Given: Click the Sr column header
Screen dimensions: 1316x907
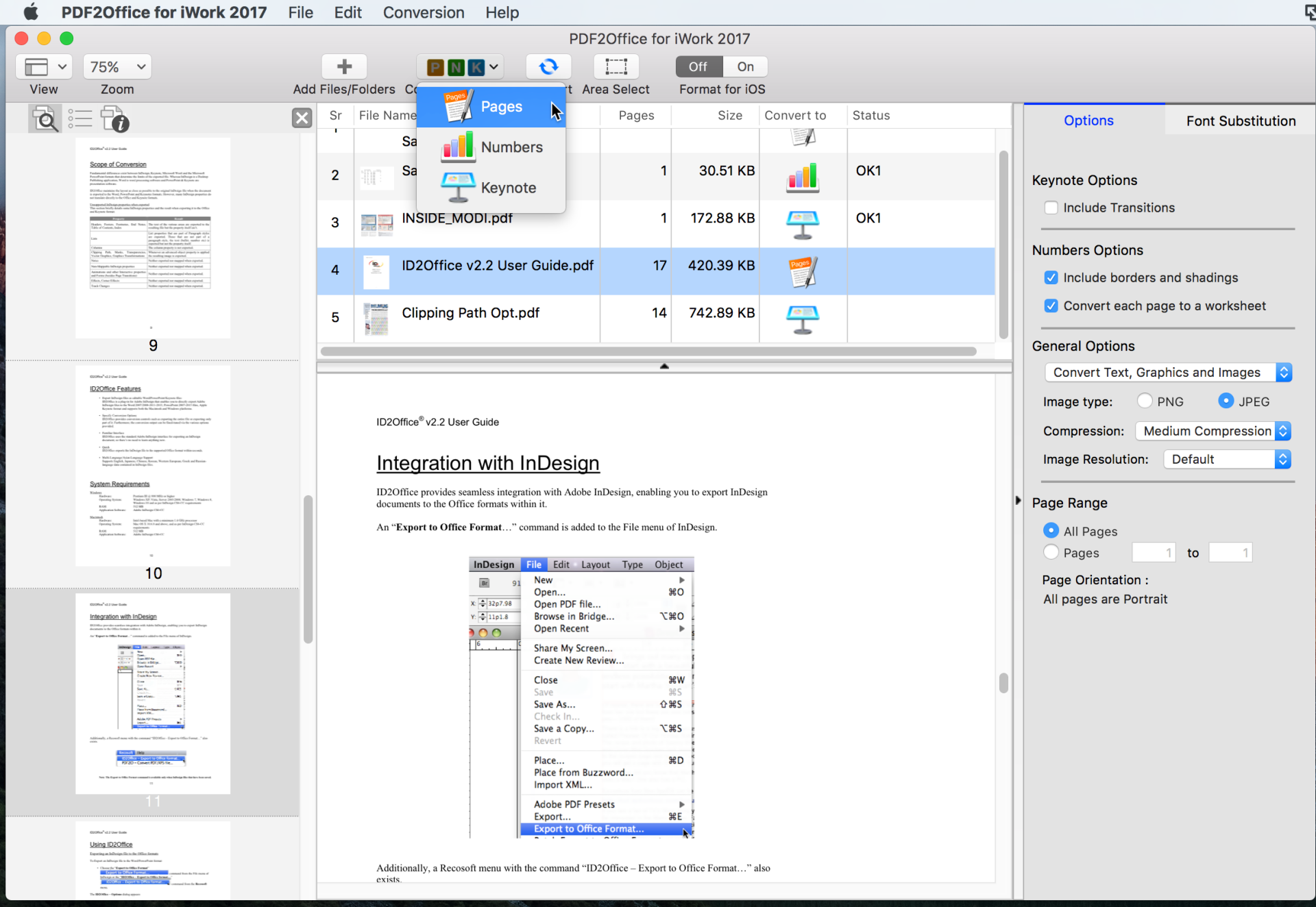Looking at the screenshot, I should point(335,116).
